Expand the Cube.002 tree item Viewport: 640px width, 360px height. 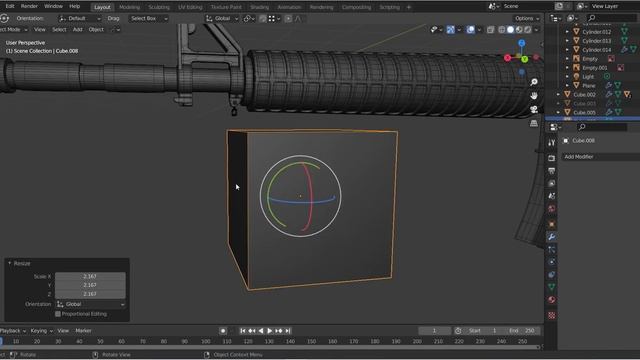[x=558, y=94]
